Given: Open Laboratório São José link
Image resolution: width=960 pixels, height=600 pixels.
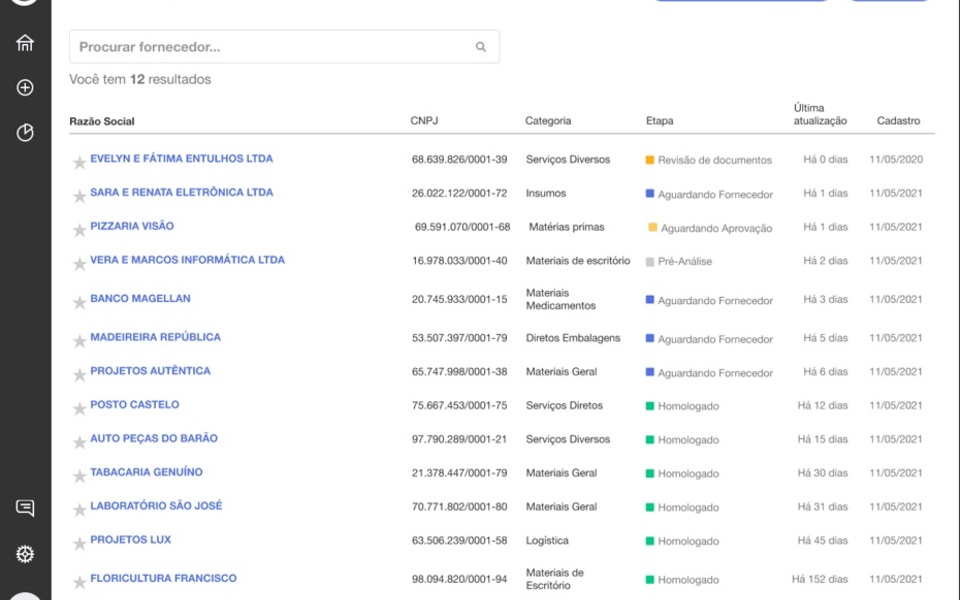Looking at the screenshot, I should point(156,505).
